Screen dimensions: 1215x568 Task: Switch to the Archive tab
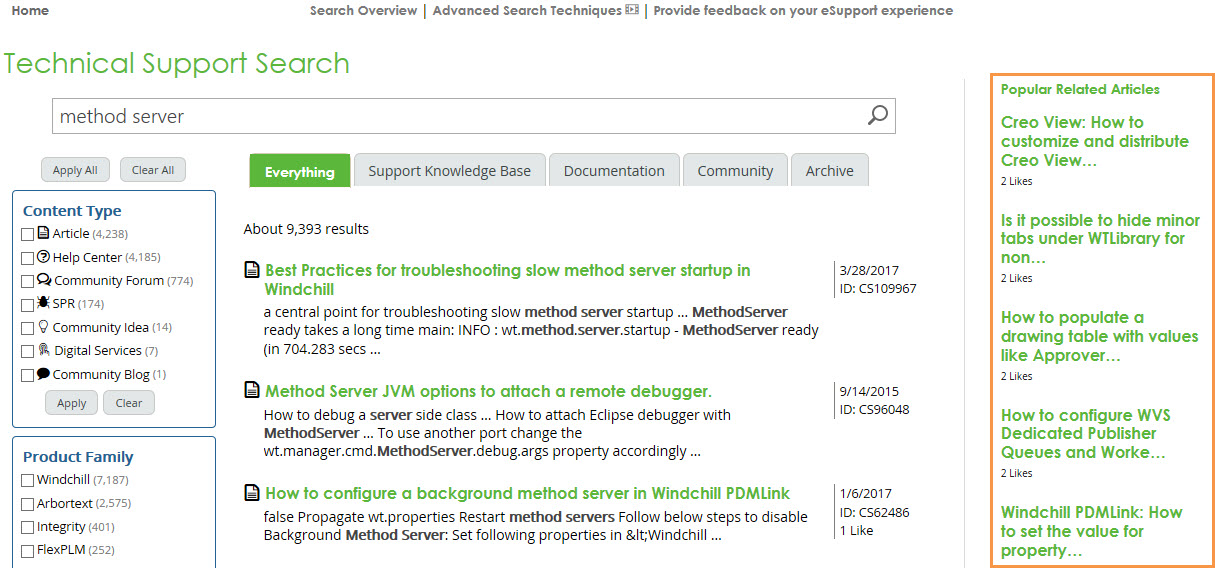click(830, 170)
